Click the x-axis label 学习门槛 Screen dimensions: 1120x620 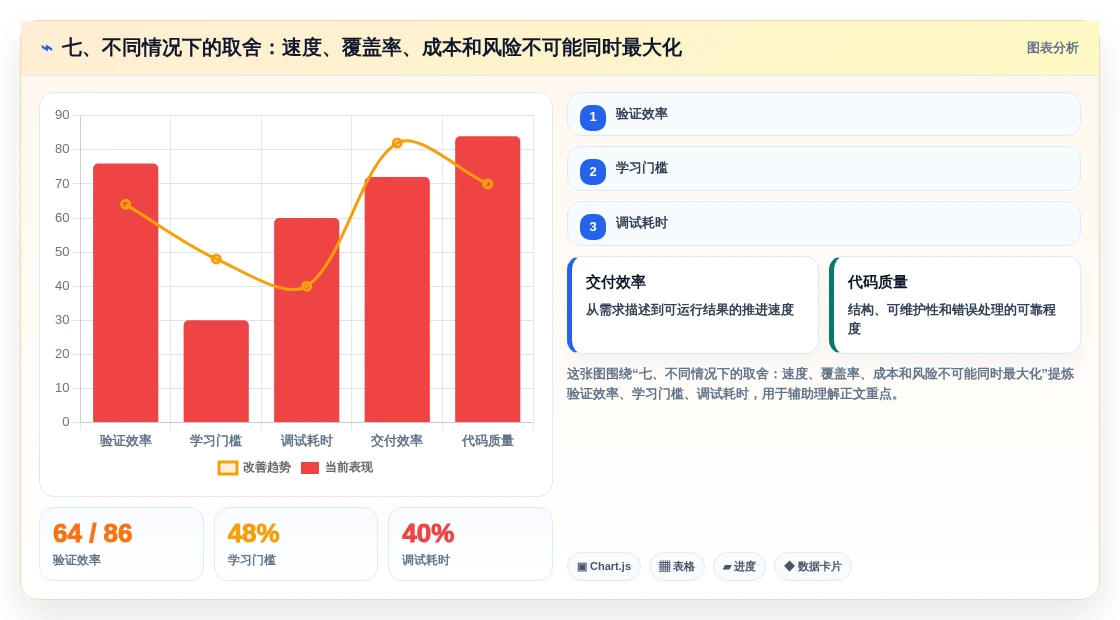click(x=216, y=441)
